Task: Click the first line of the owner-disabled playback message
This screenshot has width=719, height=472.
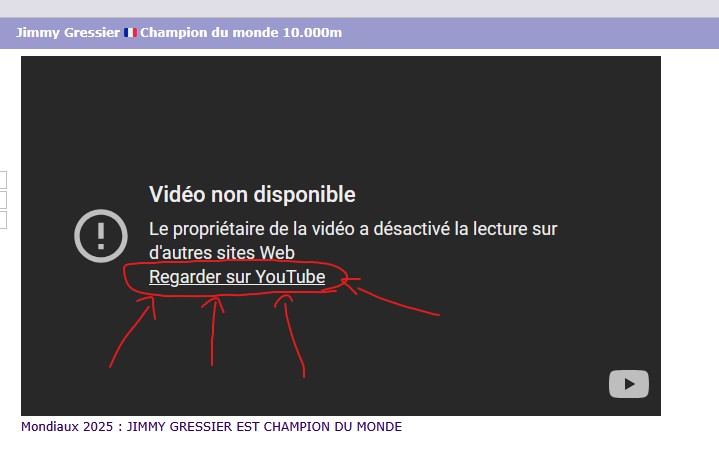Action: tap(352, 229)
